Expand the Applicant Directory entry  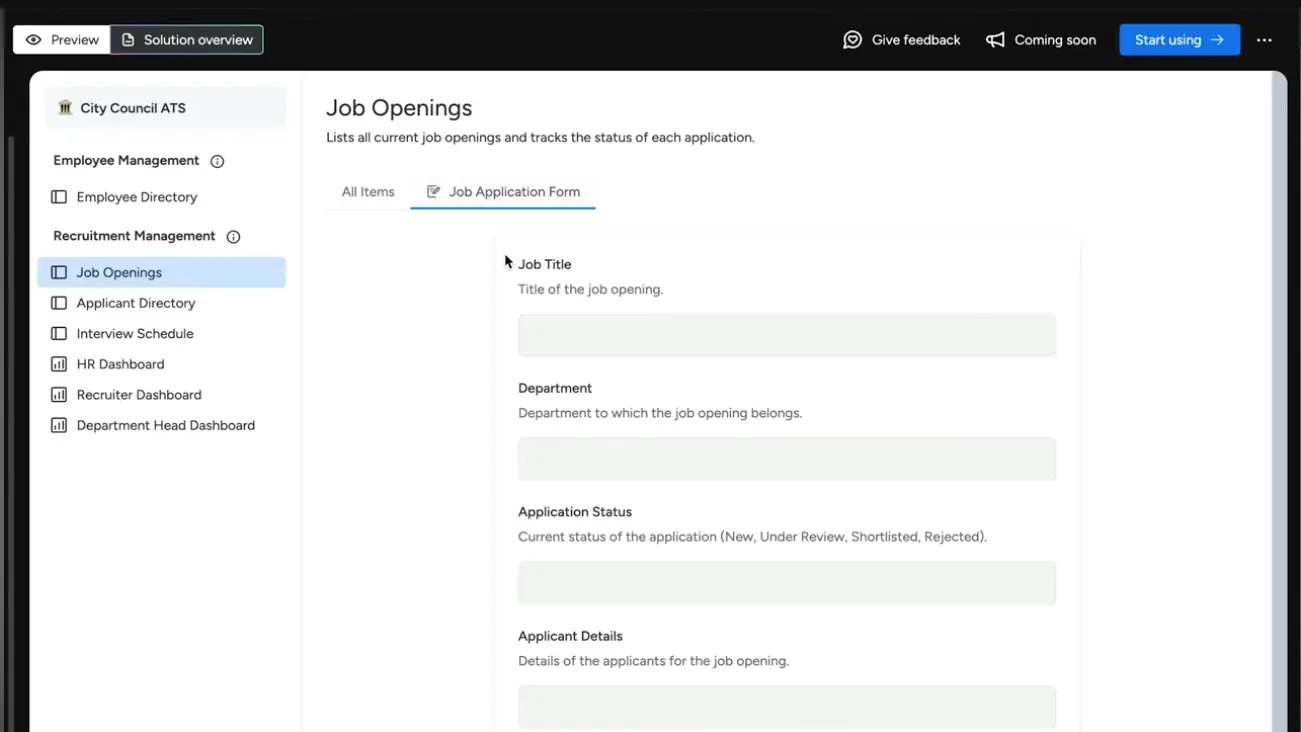click(136, 302)
